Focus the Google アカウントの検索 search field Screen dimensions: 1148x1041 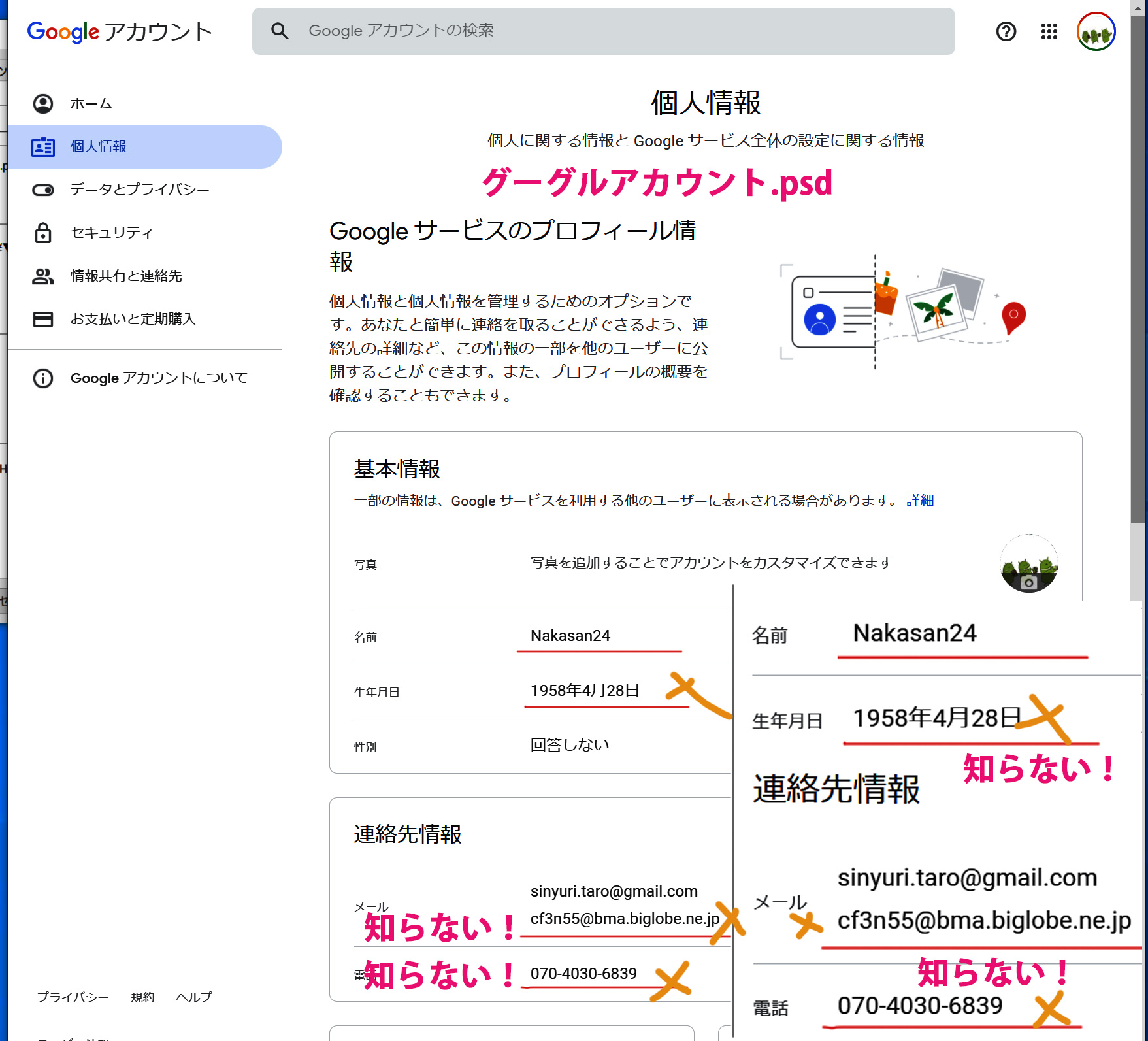(603, 31)
